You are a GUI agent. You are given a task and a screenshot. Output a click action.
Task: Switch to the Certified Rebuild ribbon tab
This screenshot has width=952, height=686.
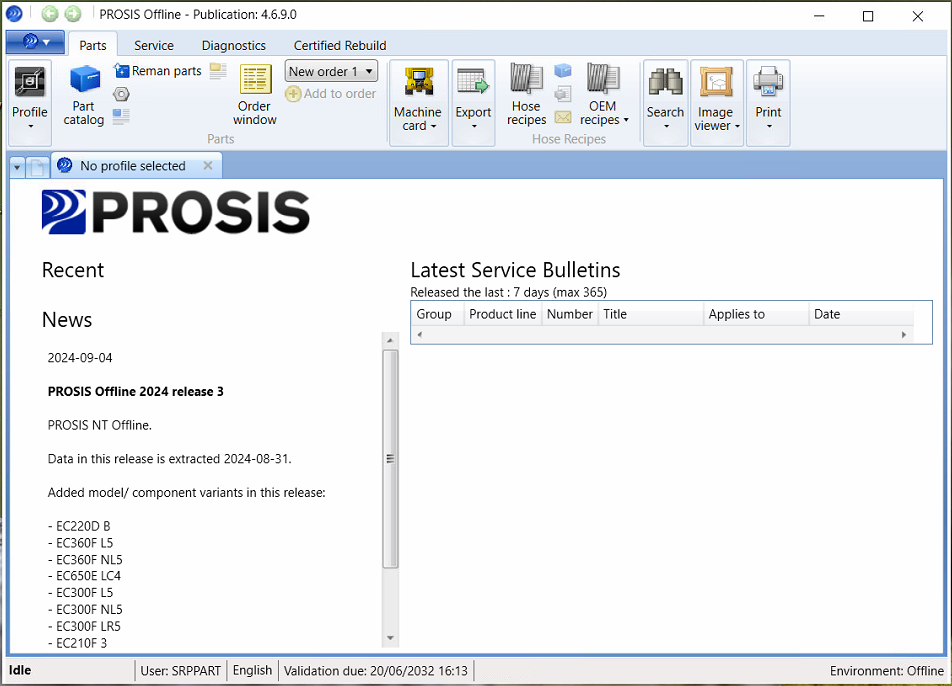tap(340, 46)
